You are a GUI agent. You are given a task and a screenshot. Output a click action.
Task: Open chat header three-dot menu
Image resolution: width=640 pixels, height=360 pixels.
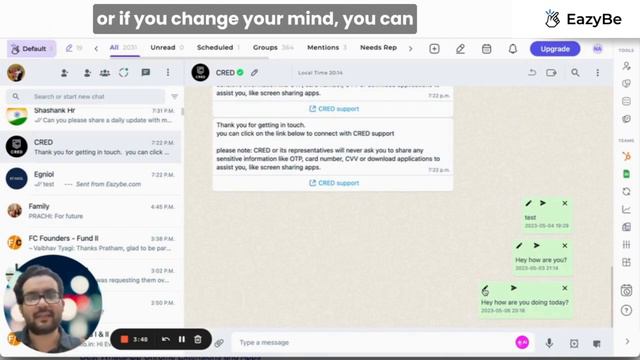tap(598, 73)
